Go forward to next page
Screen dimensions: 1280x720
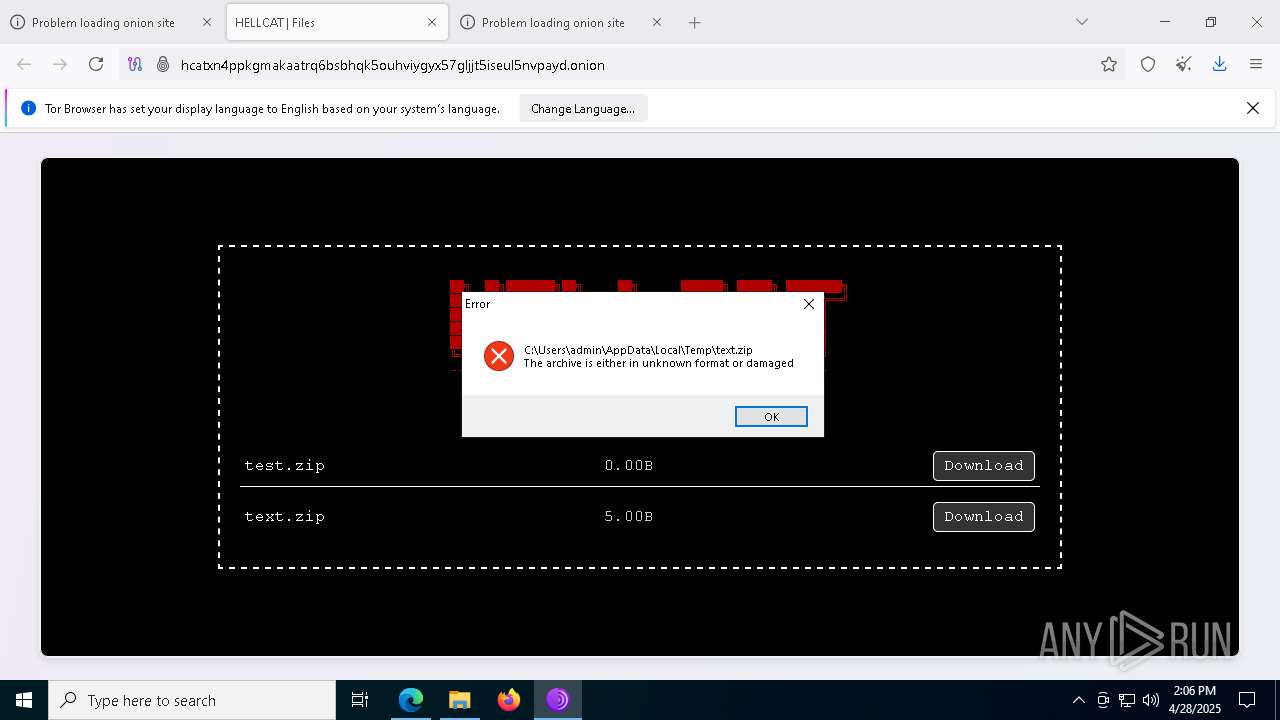point(60,64)
